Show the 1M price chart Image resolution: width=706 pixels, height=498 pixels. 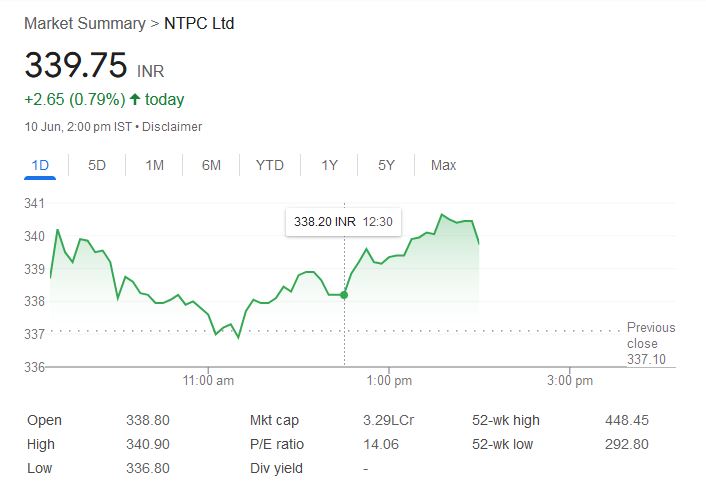click(x=154, y=165)
